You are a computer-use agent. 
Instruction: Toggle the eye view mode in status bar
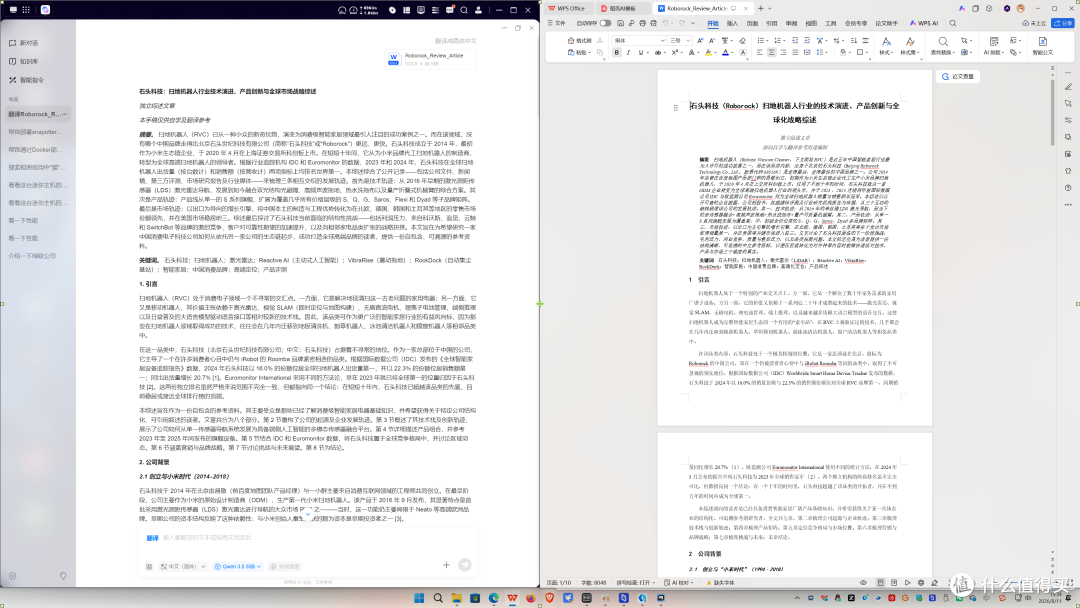(x=863, y=583)
